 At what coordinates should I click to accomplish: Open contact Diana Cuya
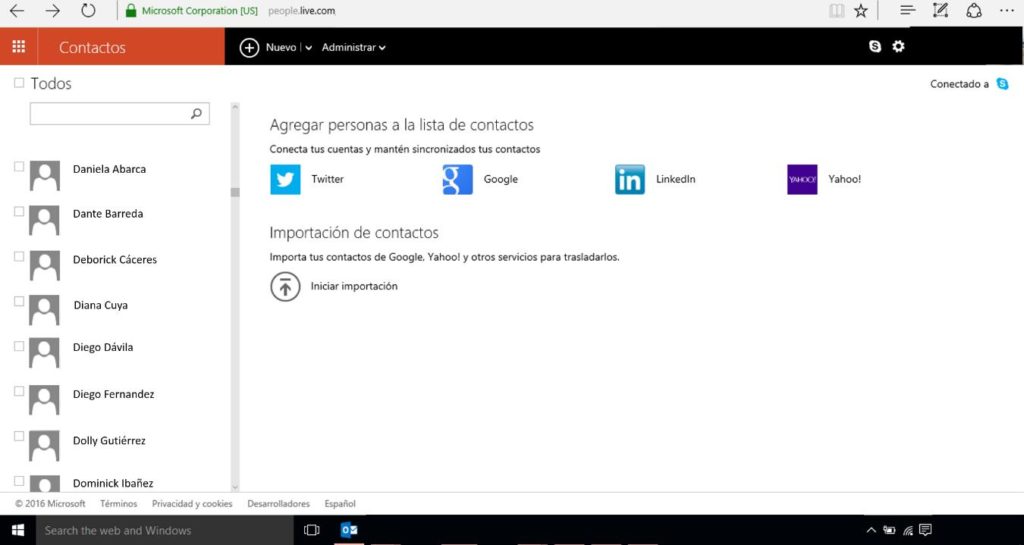pos(101,305)
